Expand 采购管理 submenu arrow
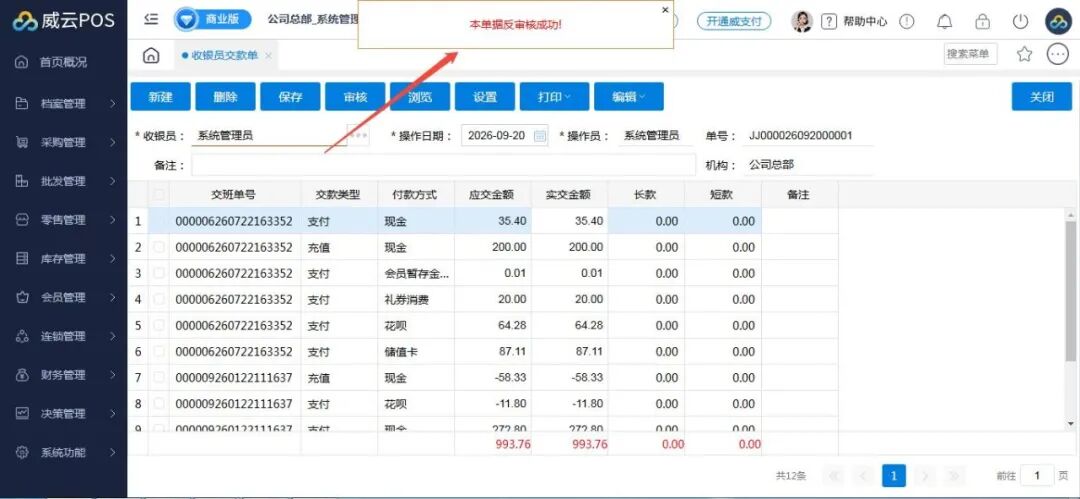This screenshot has width=1080, height=499. [x=112, y=143]
